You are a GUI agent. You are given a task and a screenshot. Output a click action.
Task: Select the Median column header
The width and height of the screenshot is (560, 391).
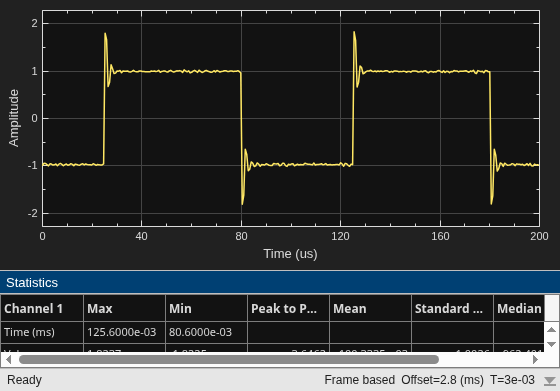[x=519, y=308]
